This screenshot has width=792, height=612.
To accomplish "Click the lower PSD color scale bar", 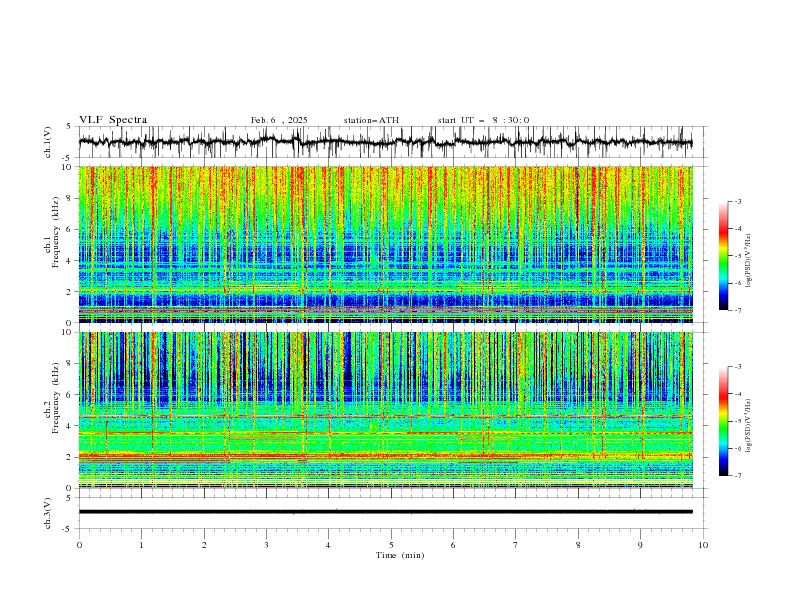I will 724,421.
